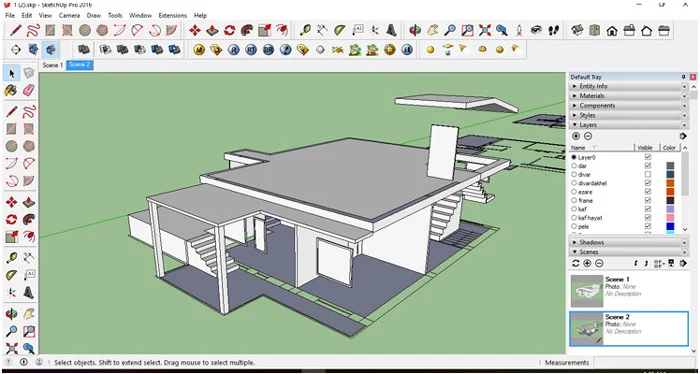Toggle Display Section Cuts highlighted icon

click(x=50, y=50)
